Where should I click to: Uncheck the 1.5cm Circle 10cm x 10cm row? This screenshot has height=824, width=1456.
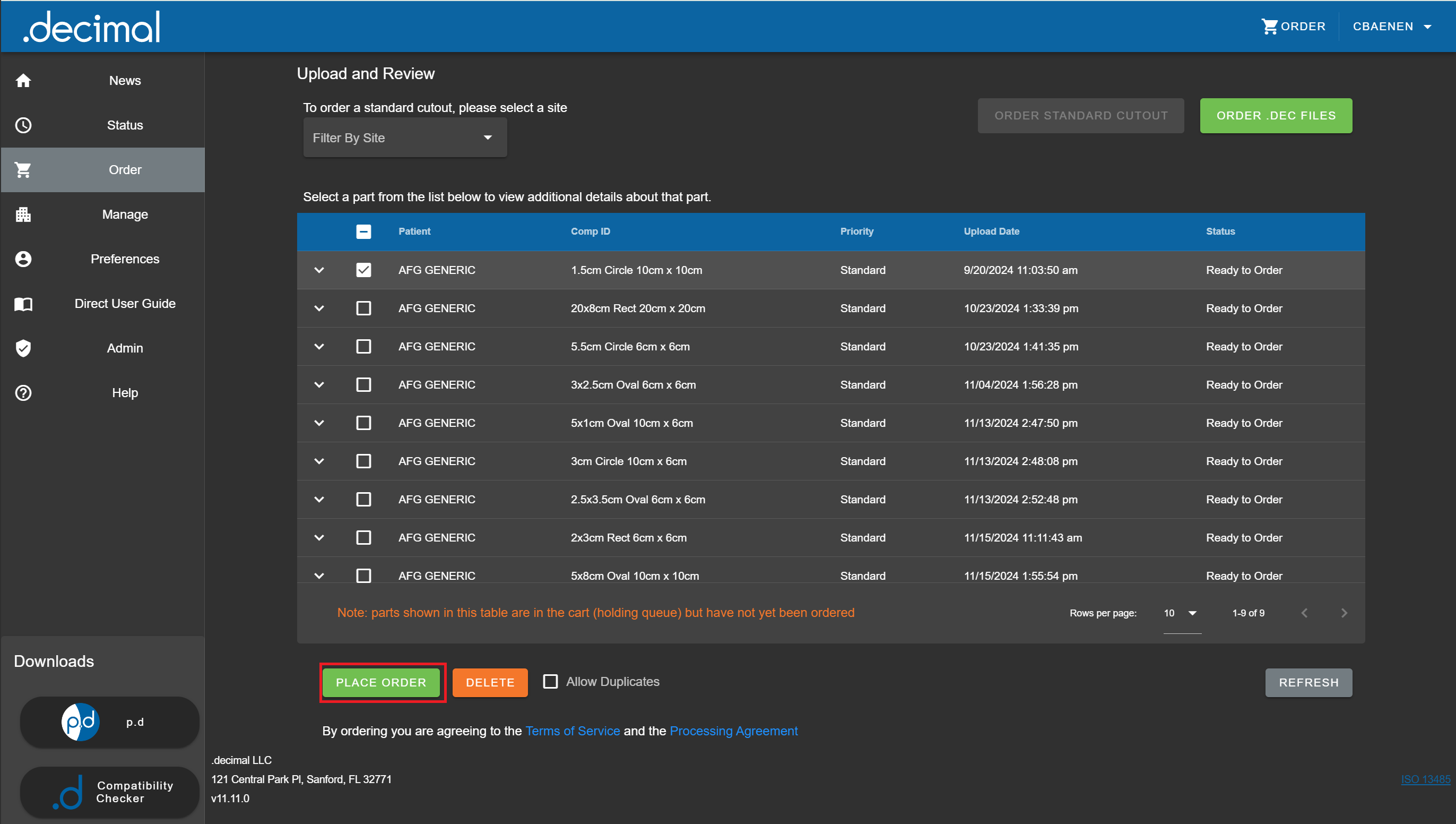[x=363, y=270]
